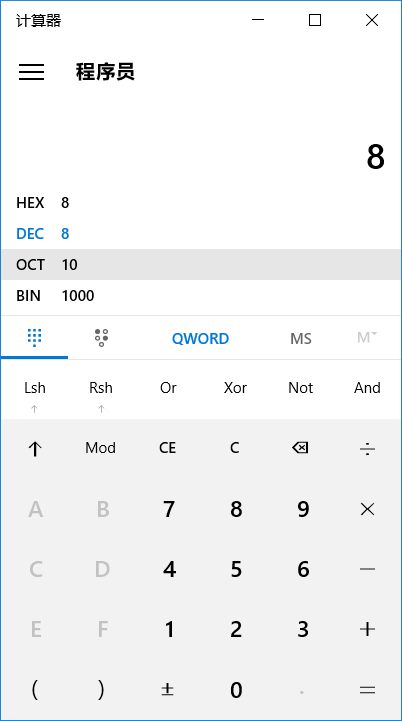
Task: Click the main display value 8
Action: pos(375,157)
